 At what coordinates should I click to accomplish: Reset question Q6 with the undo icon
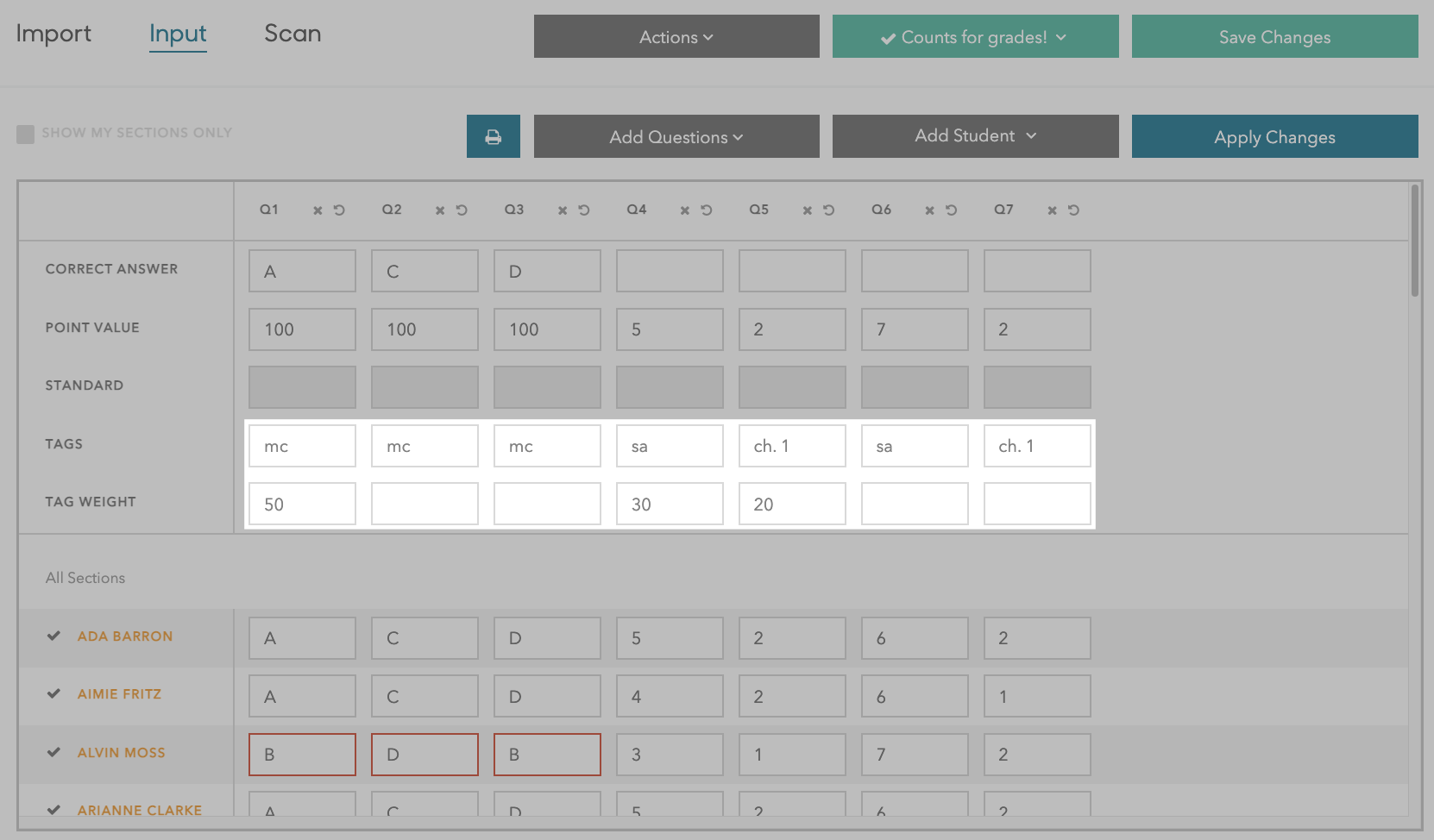(x=952, y=210)
